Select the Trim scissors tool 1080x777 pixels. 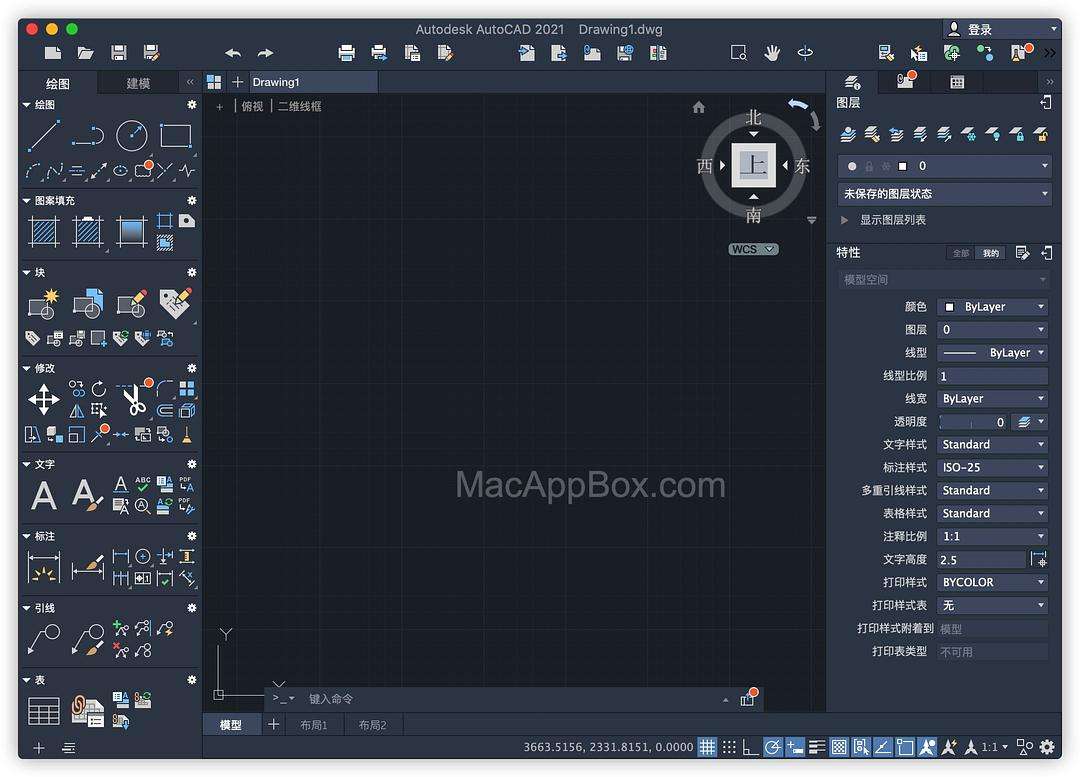click(x=135, y=400)
